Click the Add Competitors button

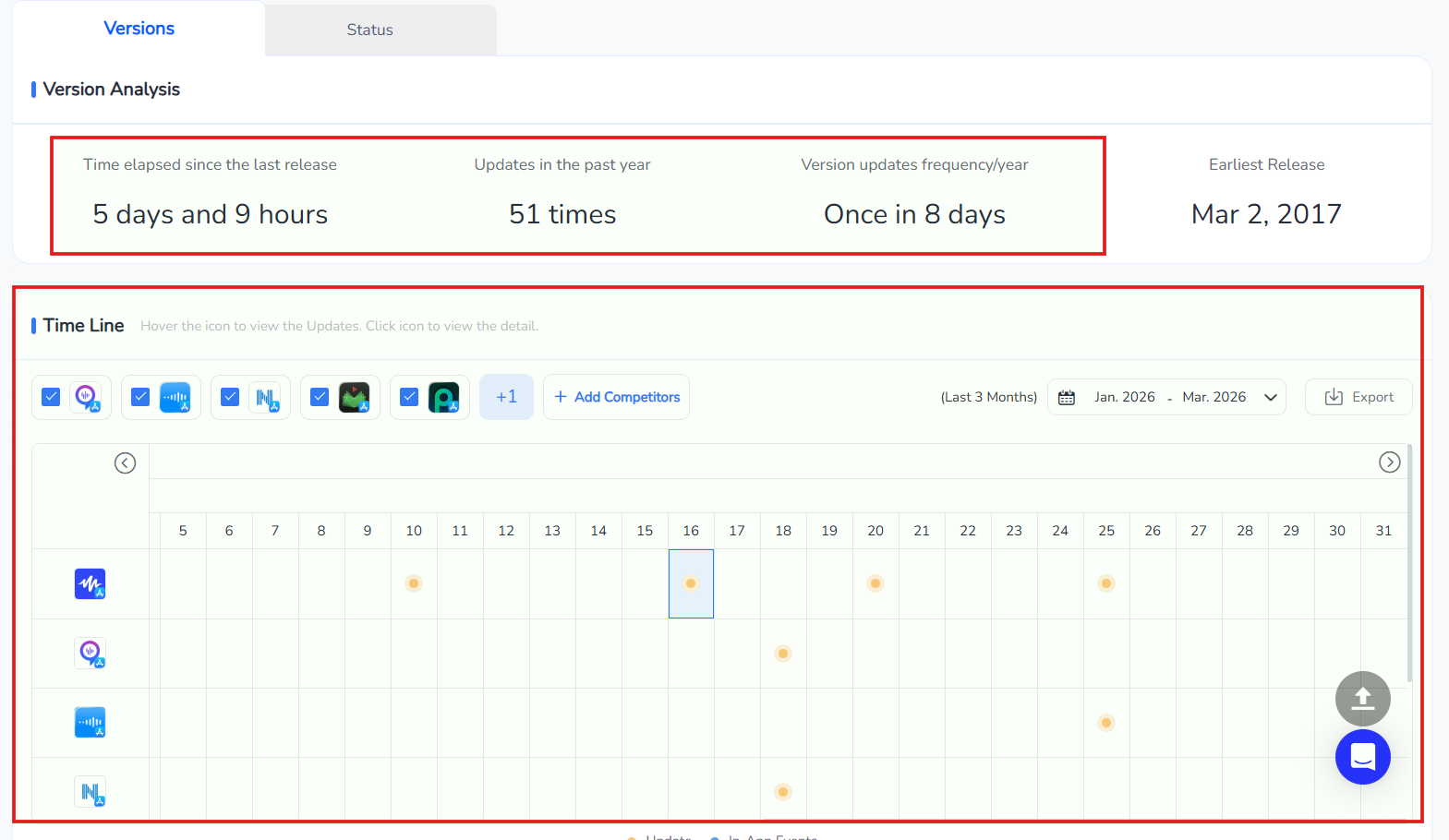(x=617, y=397)
